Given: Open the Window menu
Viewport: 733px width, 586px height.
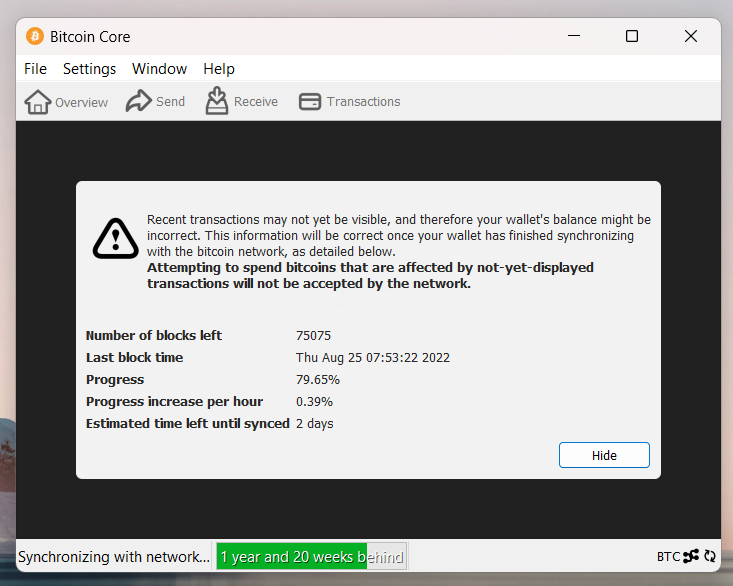Looking at the screenshot, I should 159,69.
